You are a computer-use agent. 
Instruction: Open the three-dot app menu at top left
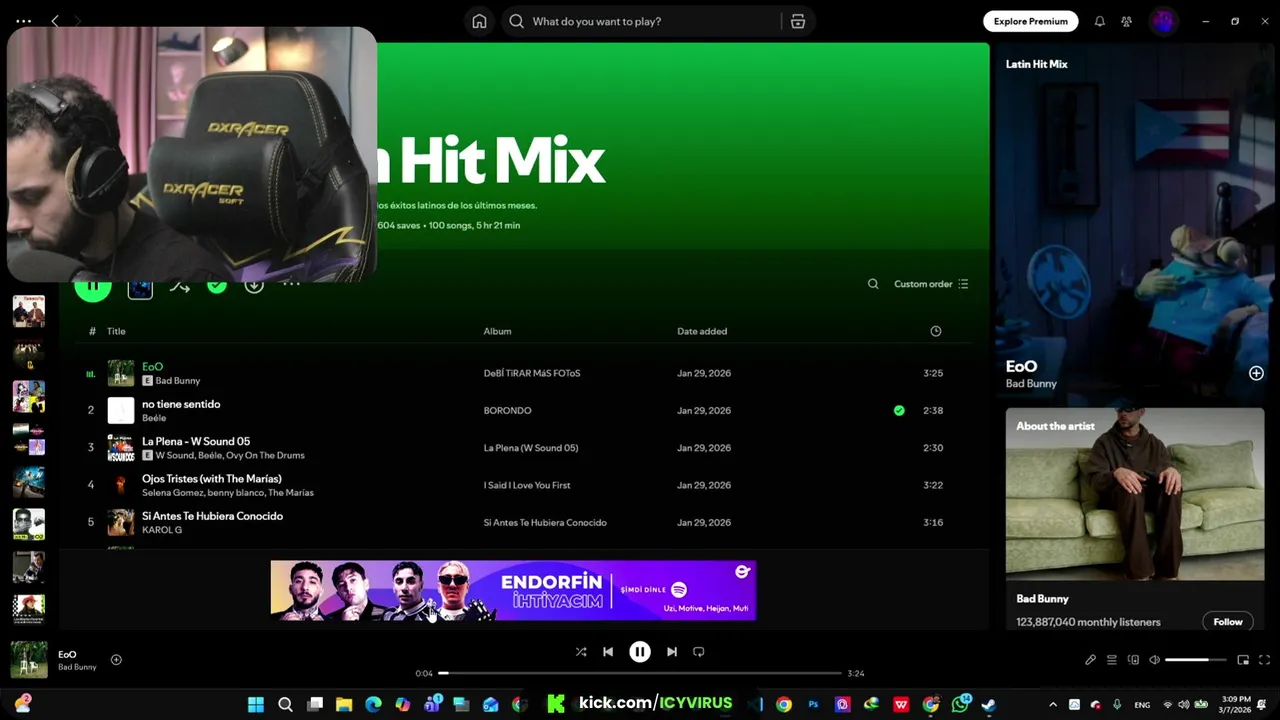tap(24, 21)
